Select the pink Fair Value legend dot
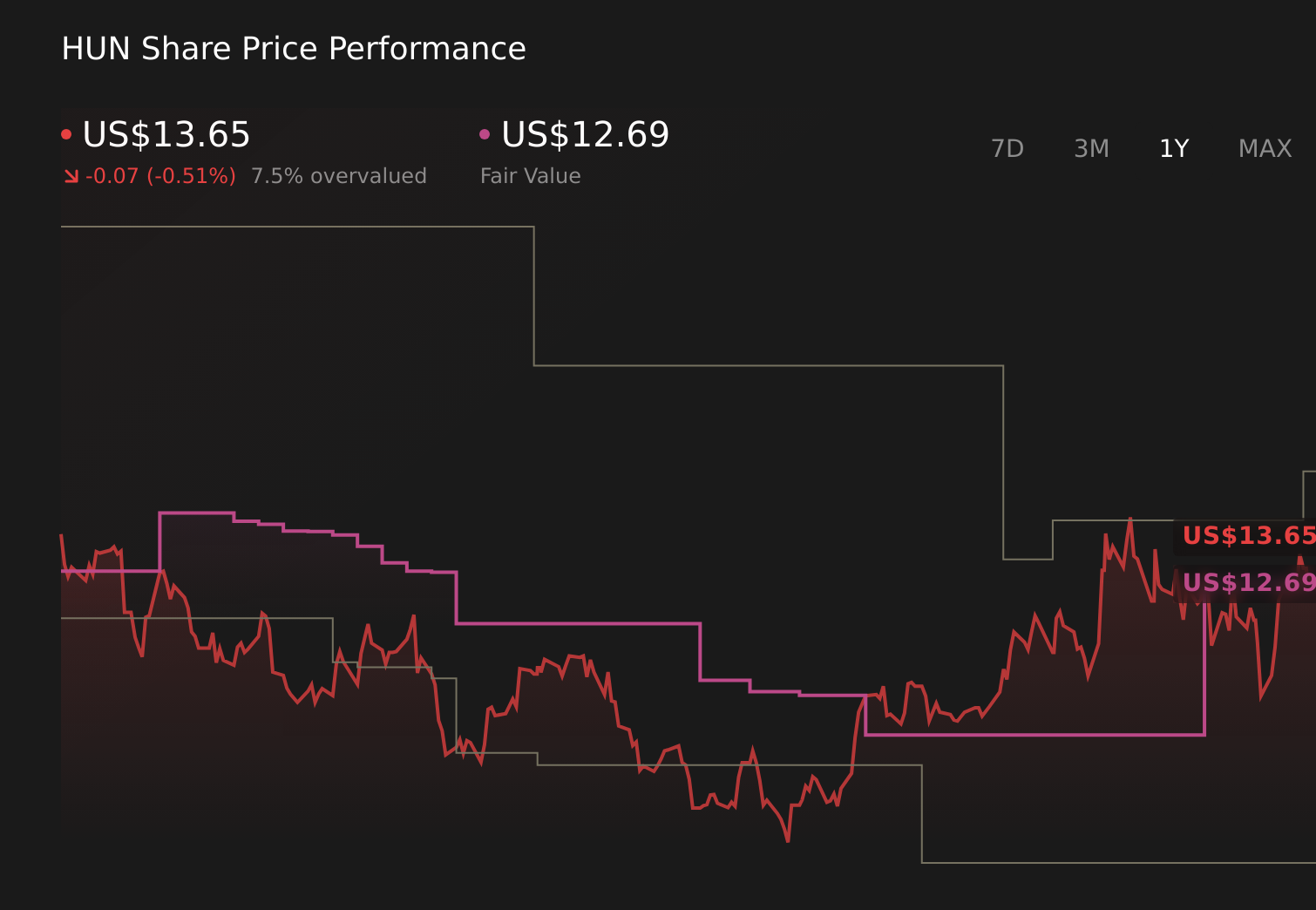The width and height of the screenshot is (1316, 910). tap(485, 133)
